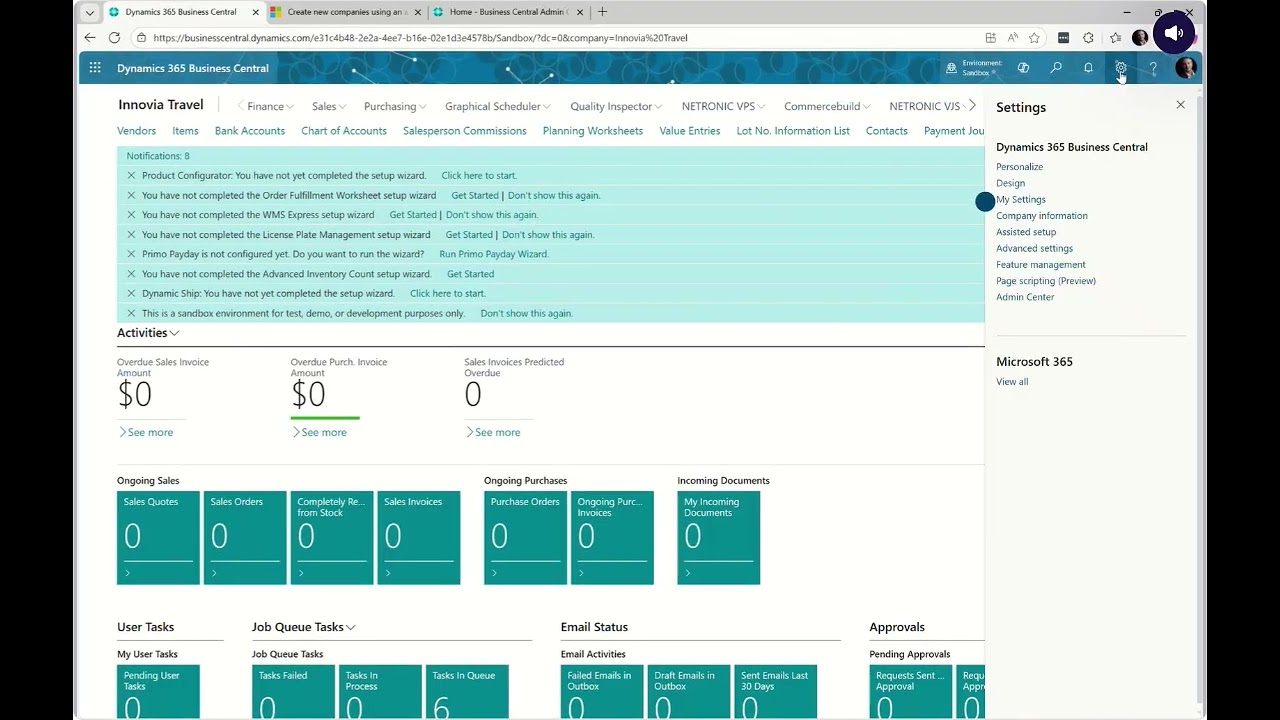This screenshot has width=1280, height=720.
Task: Open the My Incoming Documents tile
Action: click(x=718, y=538)
